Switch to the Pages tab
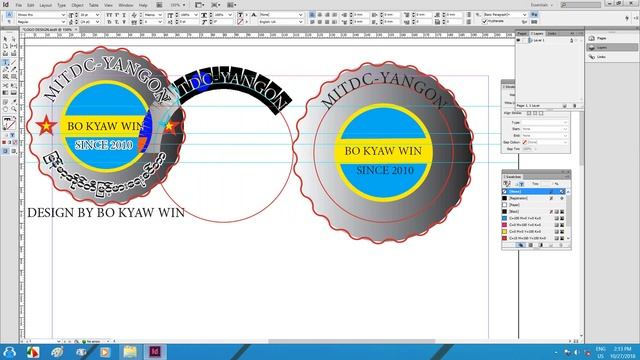Viewport: 640px width, 360px height. click(522, 33)
